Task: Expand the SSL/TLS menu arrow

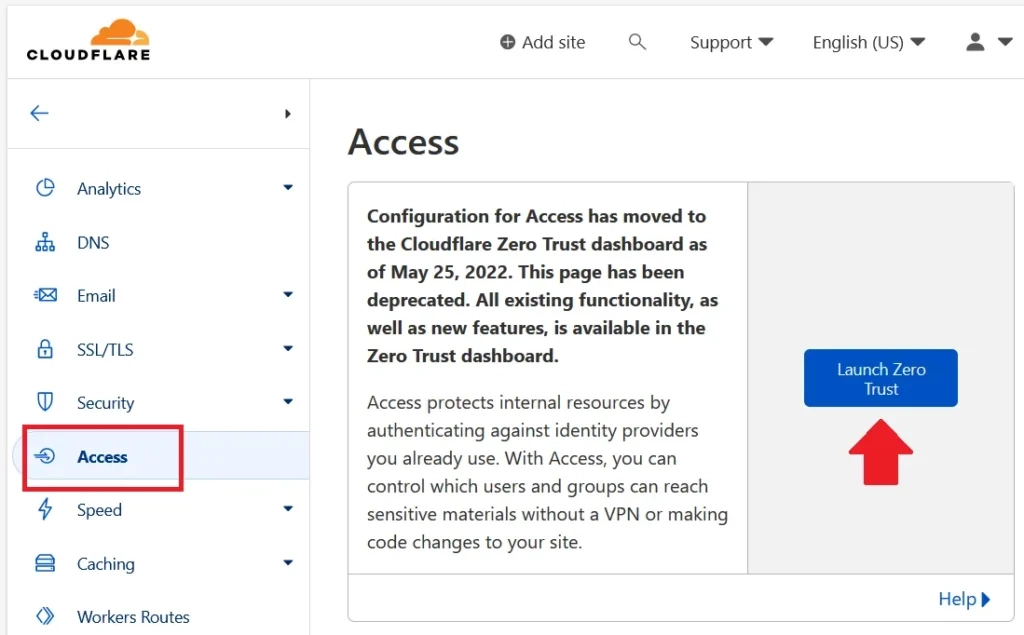Action: pyautogui.click(x=288, y=348)
